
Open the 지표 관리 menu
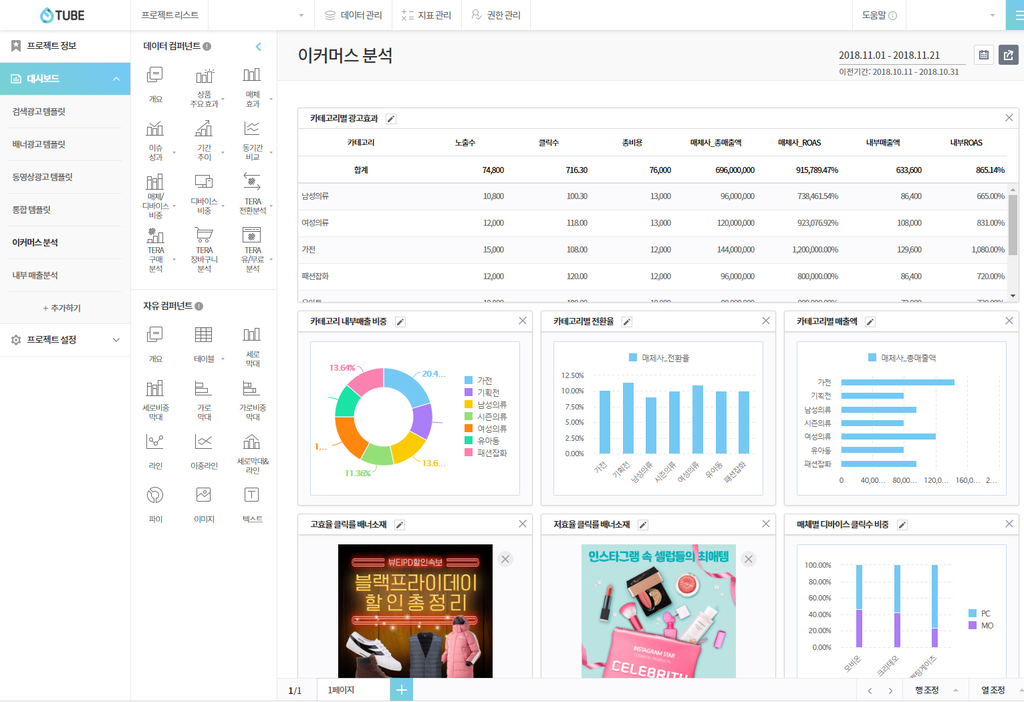426,15
